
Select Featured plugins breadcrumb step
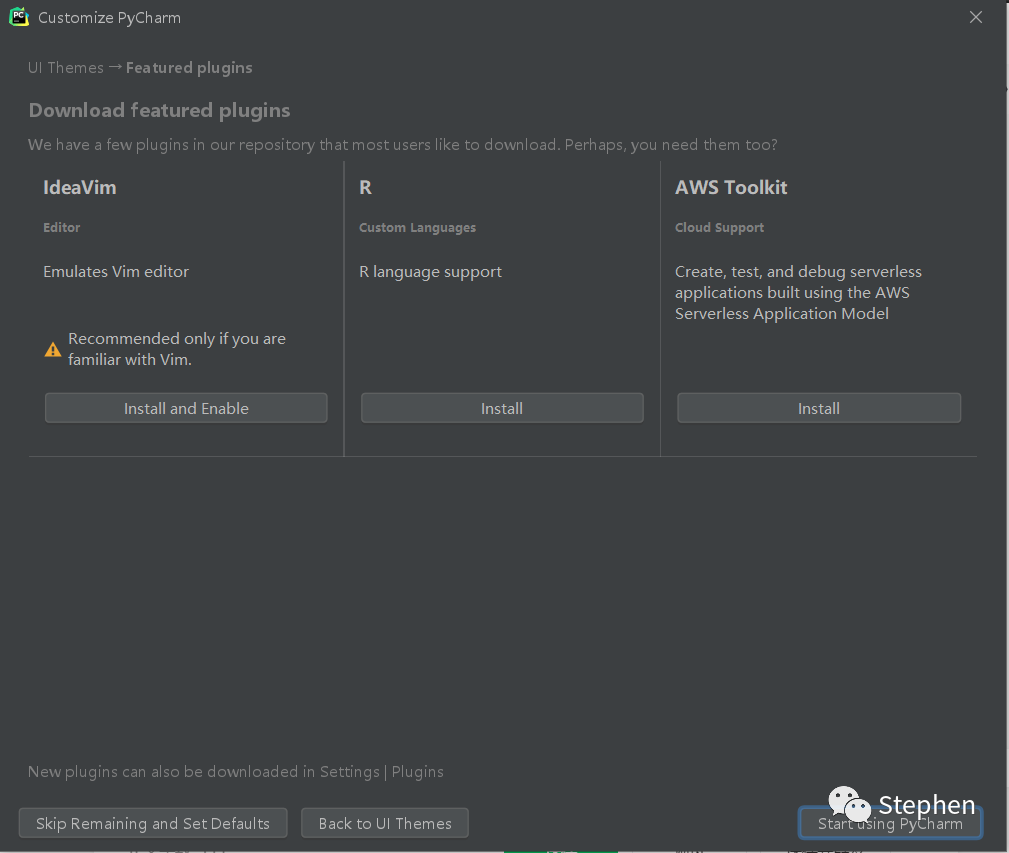[189, 68]
